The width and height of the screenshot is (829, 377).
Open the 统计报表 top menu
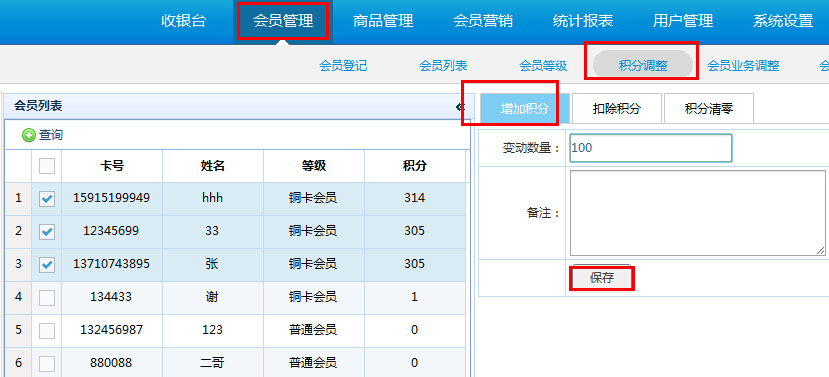583,21
